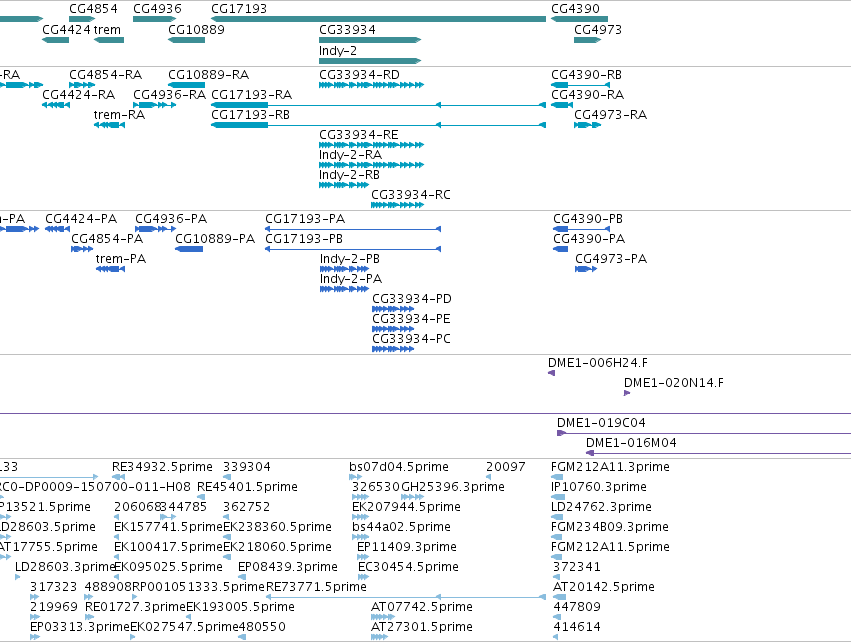Click the CG4854 gene label

click(x=93, y=9)
